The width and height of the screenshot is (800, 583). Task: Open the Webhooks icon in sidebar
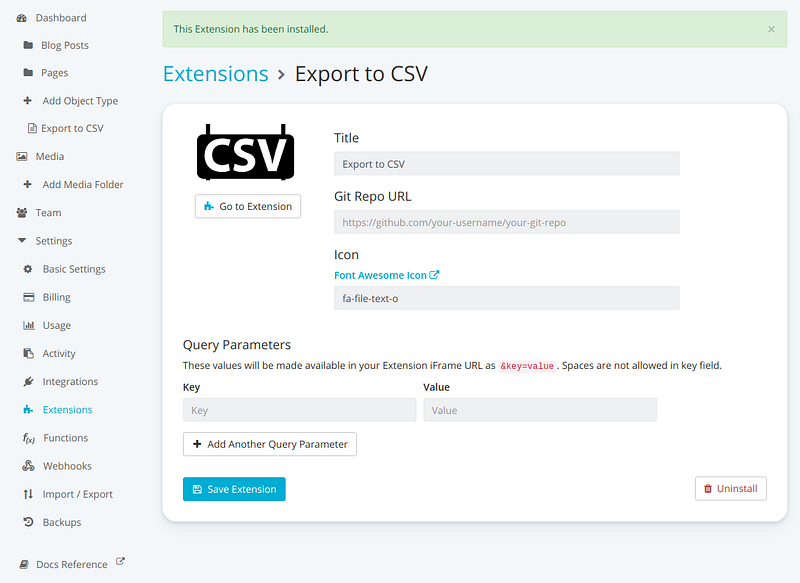coord(28,466)
